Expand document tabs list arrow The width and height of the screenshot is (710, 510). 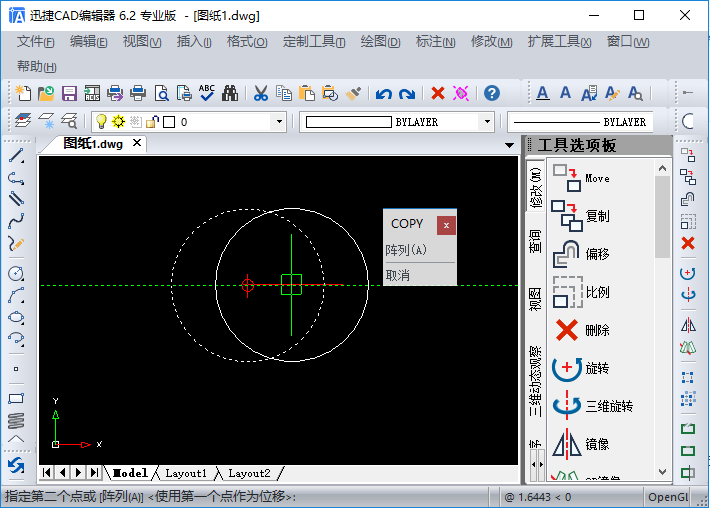[509, 145]
